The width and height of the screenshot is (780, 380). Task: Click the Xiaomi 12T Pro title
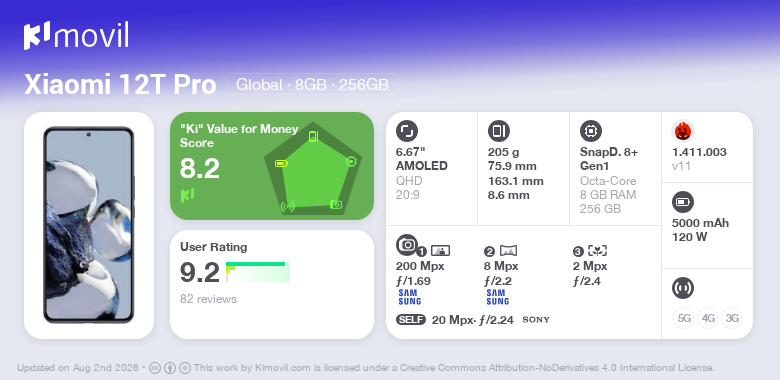(x=120, y=85)
